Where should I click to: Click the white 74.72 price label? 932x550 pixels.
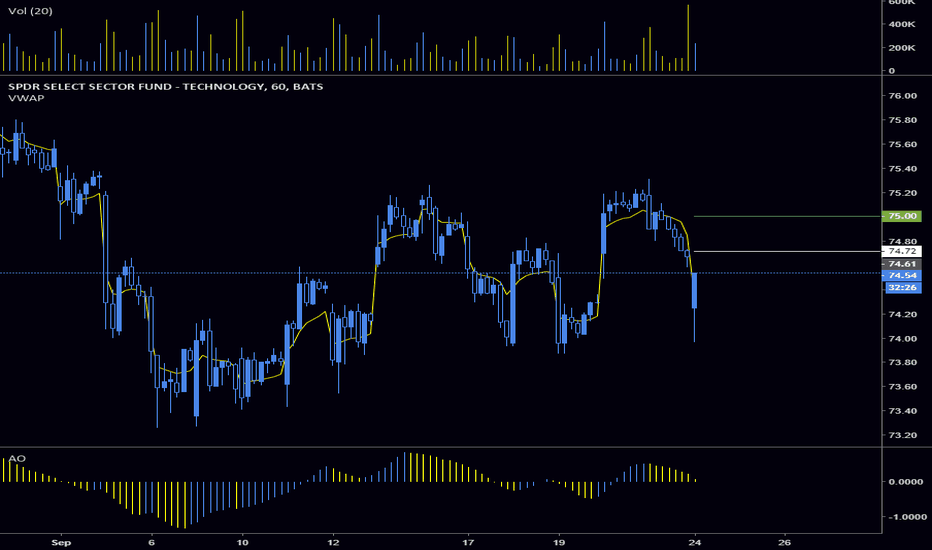tap(902, 252)
